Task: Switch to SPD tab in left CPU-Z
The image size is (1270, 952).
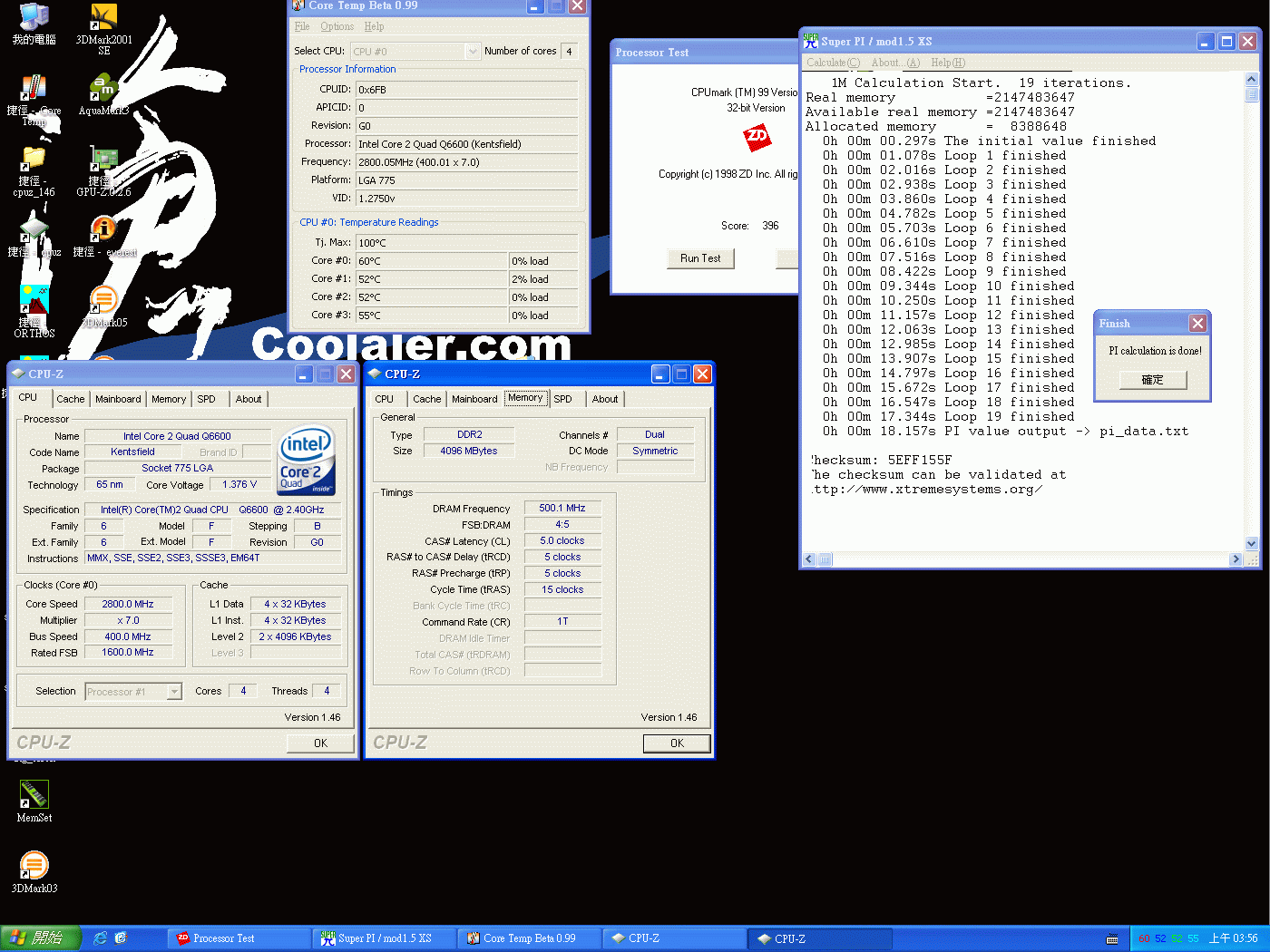Action: [x=206, y=399]
